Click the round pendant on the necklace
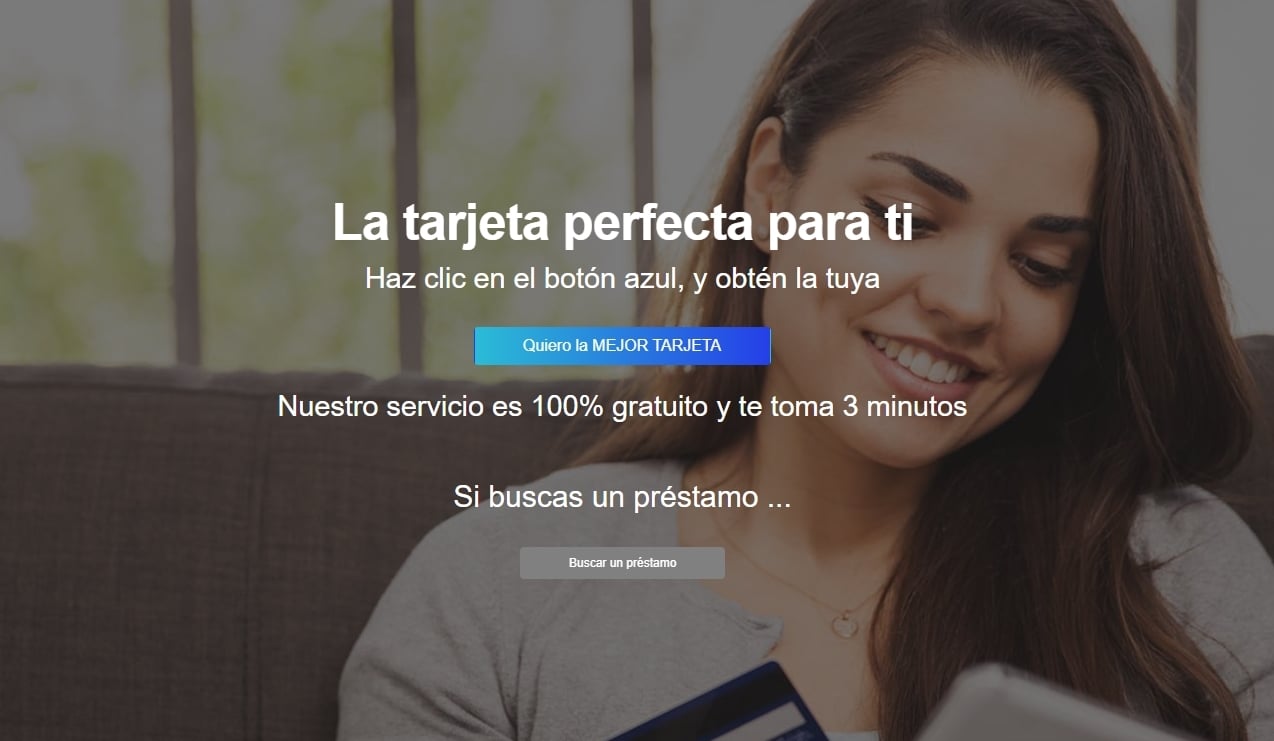The width and height of the screenshot is (1274, 741). coord(847,622)
